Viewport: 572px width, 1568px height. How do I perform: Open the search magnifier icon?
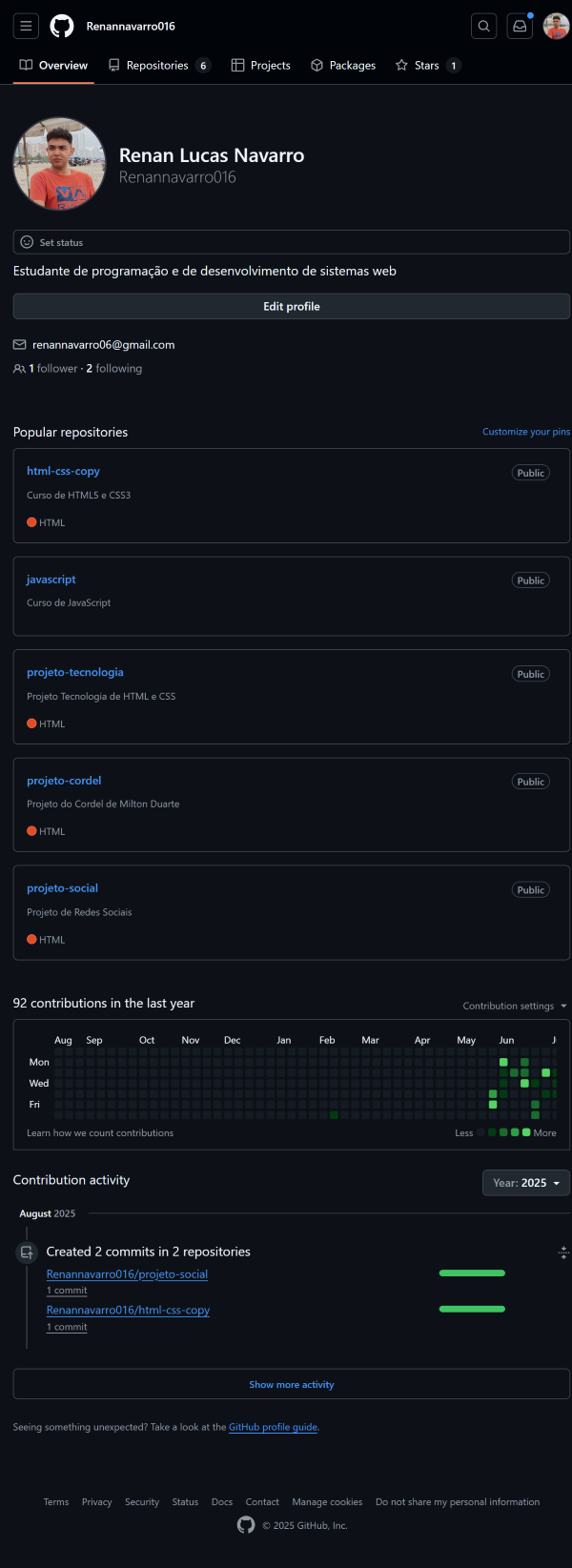[x=484, y=26]
